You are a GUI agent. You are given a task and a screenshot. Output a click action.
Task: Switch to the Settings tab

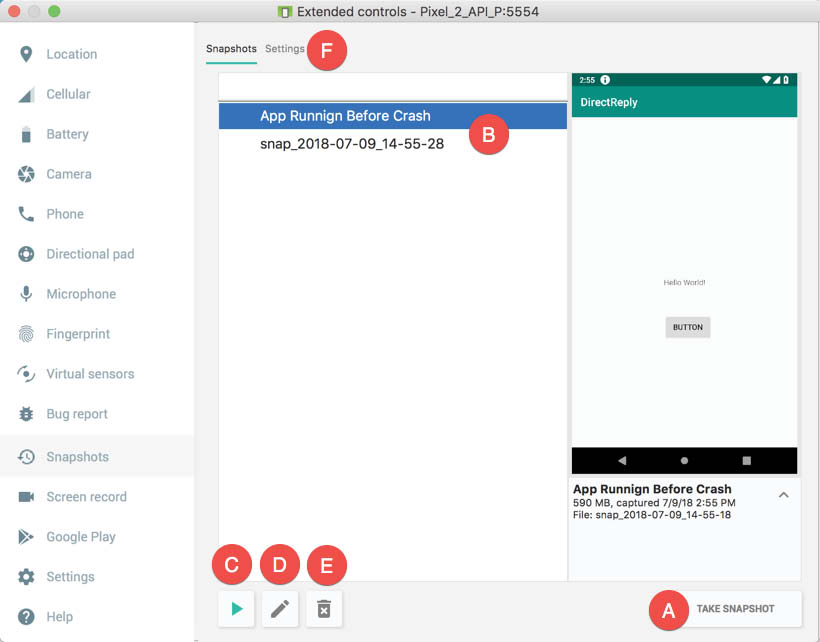(284, 49)
